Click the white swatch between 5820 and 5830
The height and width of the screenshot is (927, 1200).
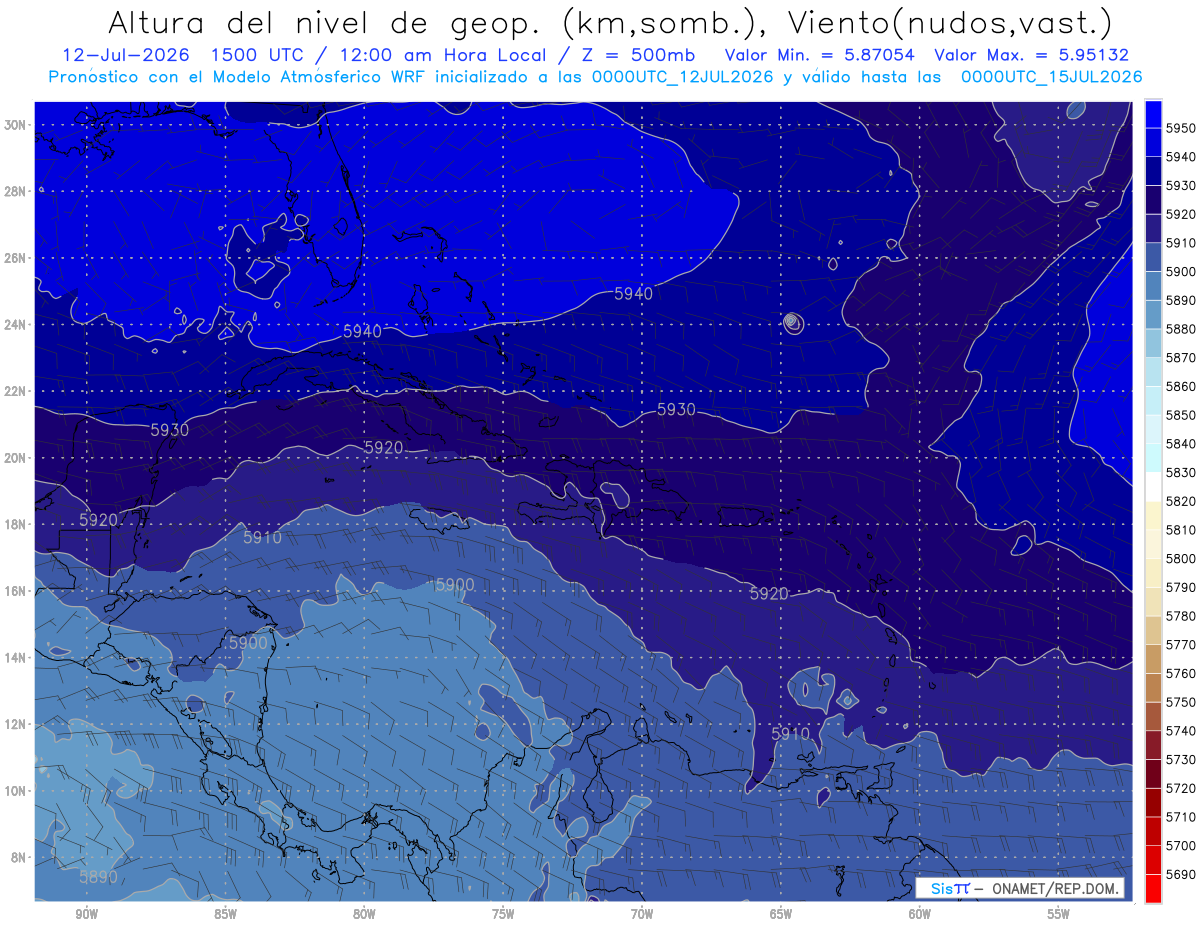click(x=1153, y=487)
